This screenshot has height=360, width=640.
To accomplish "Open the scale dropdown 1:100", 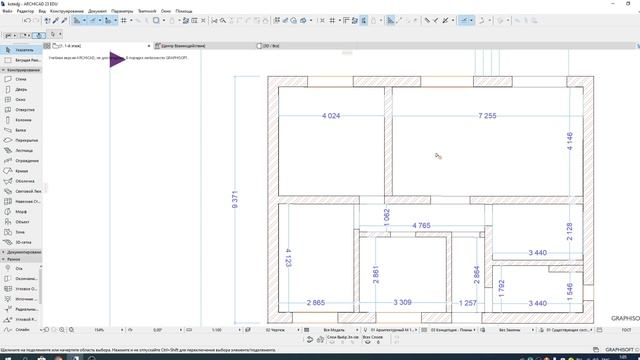I will coord(240,330).
